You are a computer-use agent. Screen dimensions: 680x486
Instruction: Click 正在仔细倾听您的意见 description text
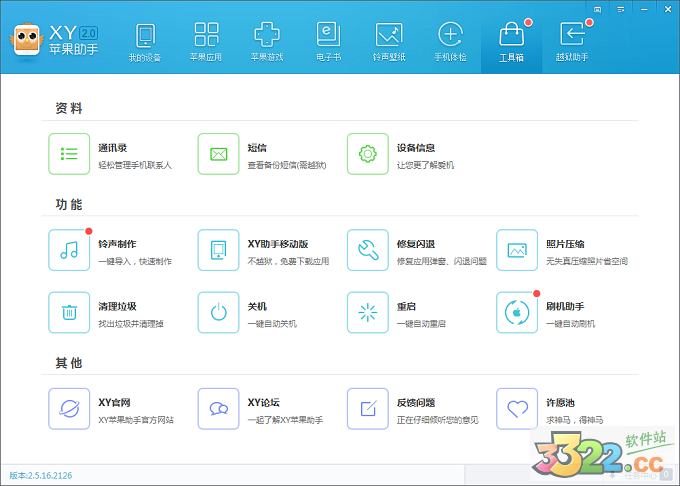pos(437,420)
